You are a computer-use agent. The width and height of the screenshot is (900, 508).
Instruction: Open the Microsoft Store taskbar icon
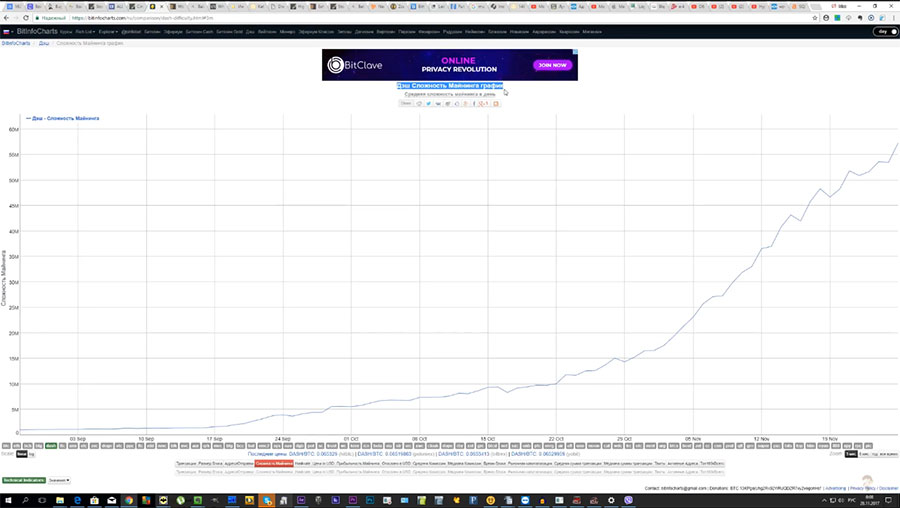[x=94, y=501]
